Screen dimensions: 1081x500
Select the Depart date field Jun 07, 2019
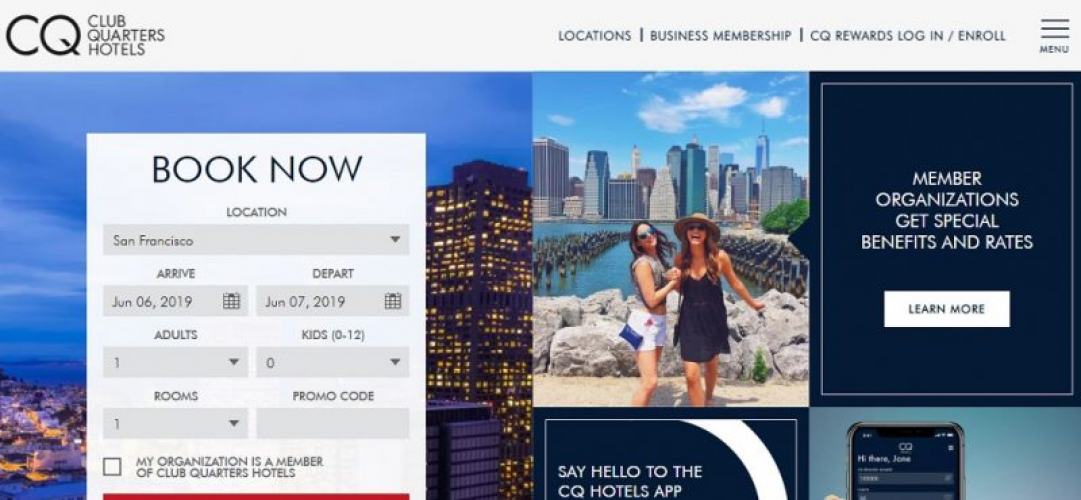click(333, 301)
